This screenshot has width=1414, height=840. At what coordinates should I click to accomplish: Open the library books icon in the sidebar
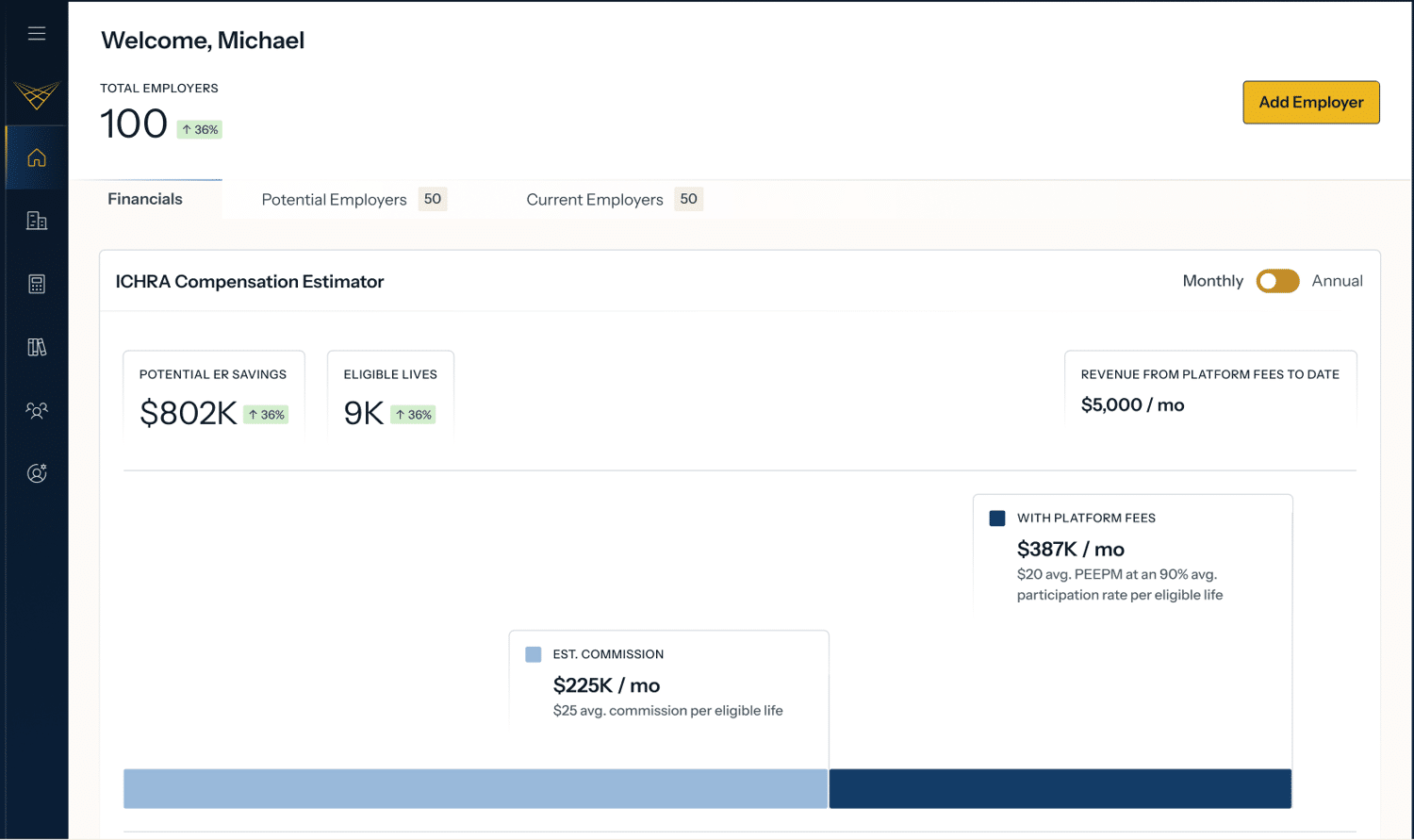point(37,347)
